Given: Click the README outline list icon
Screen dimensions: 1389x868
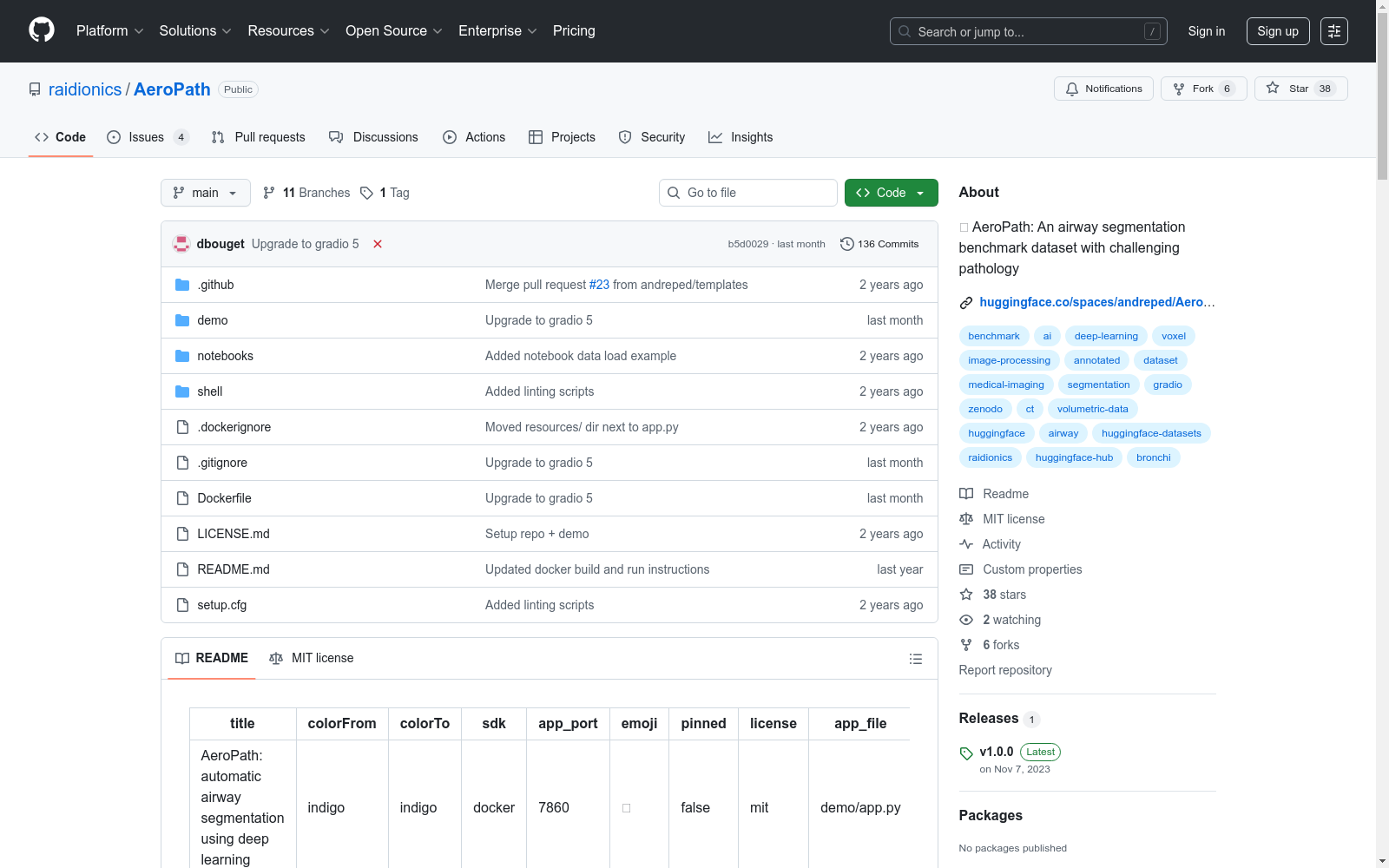Looking at the screenshot, I should 915,659.
